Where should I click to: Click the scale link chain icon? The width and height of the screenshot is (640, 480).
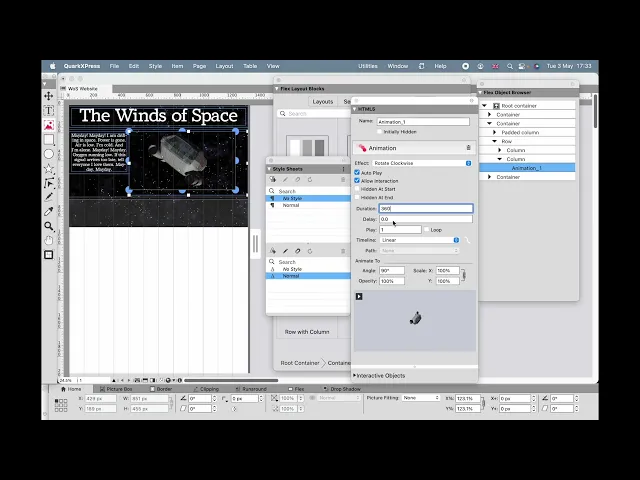[464, 276]
